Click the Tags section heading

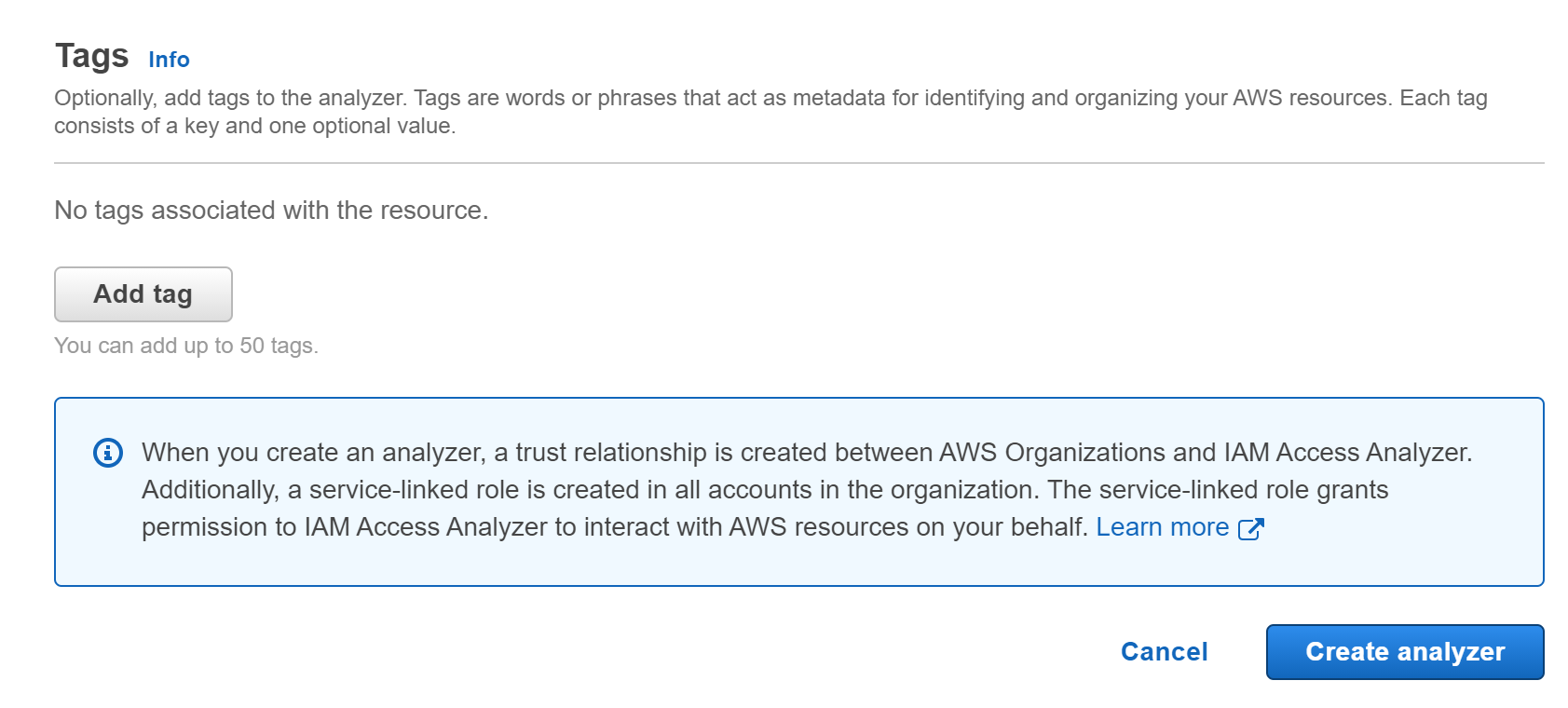[91, 56]
